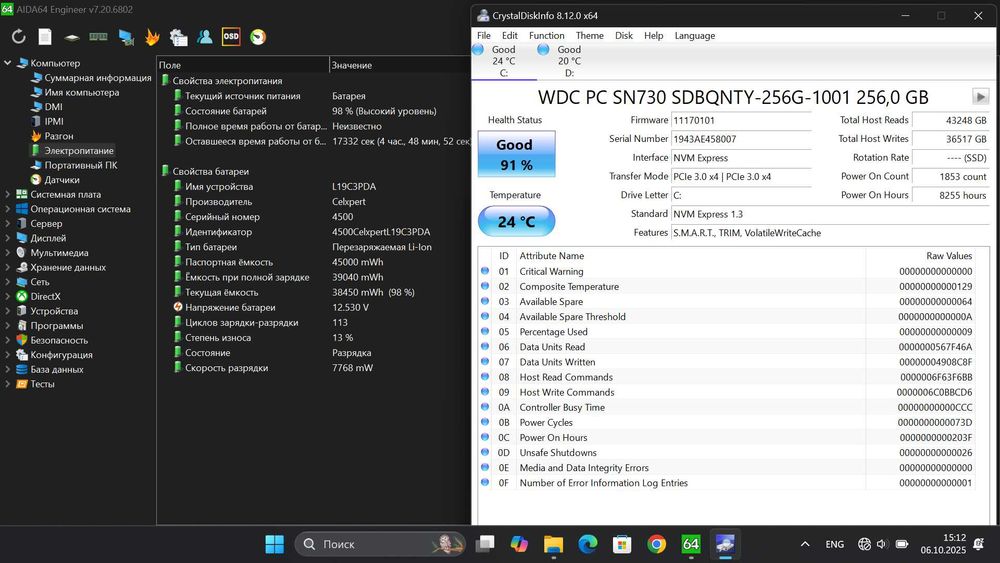The image size is (1000, 563).
Task: Expand the Хранение данных tree node
Action: 9,267
